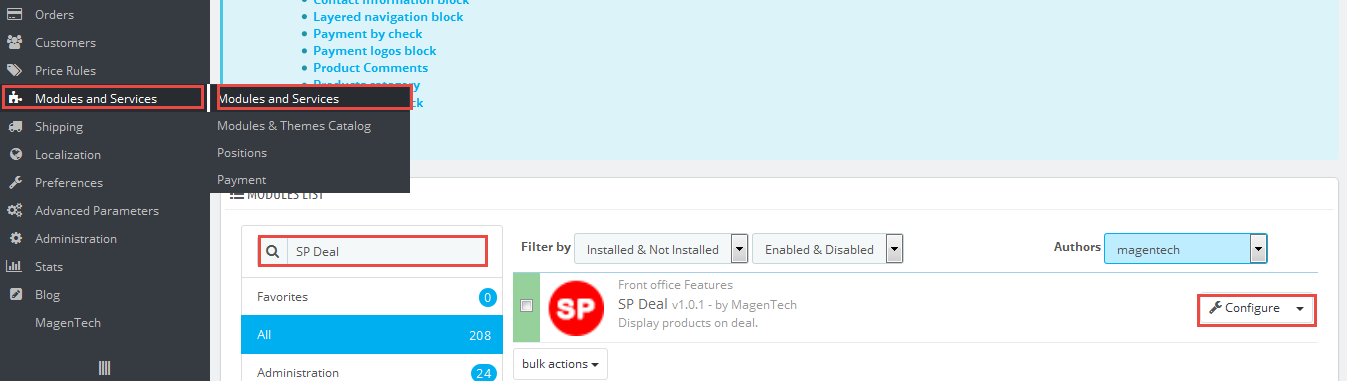Image resolution: width=1347 pixels, height=381 pixels.
Task: Open the Payment logos block link
Action: click(x=374, y=51)
